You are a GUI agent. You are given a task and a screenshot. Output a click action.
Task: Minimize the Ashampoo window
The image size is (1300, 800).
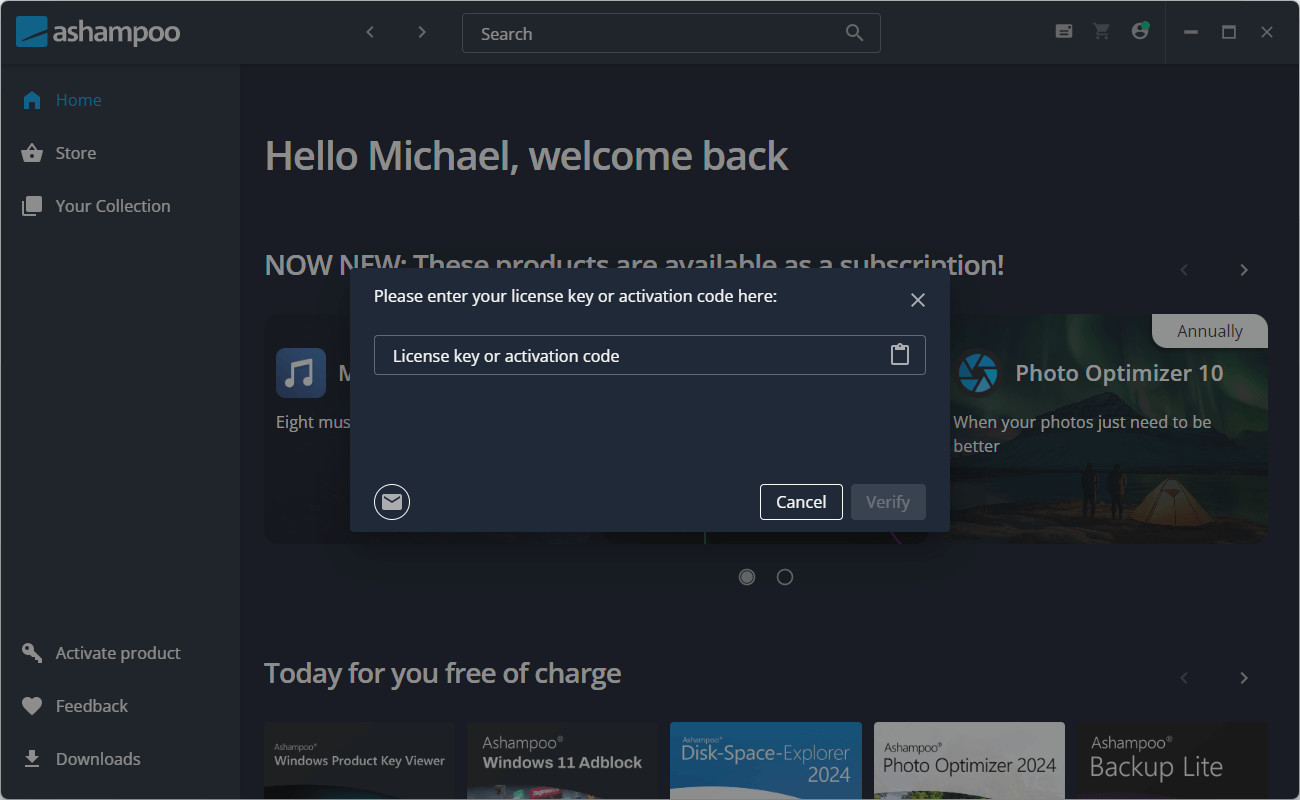point(1190,32)
